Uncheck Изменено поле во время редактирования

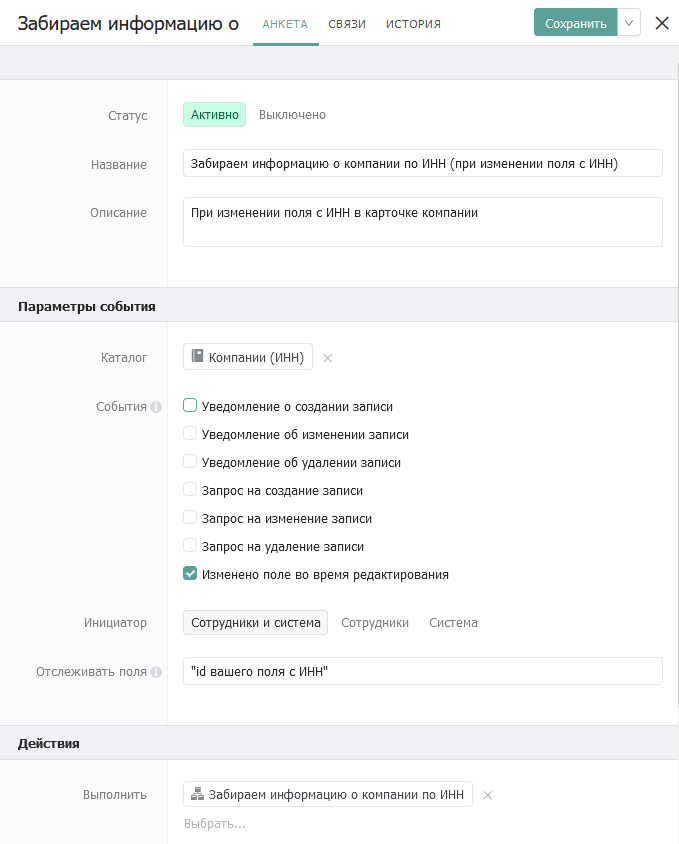pos(190,574)
